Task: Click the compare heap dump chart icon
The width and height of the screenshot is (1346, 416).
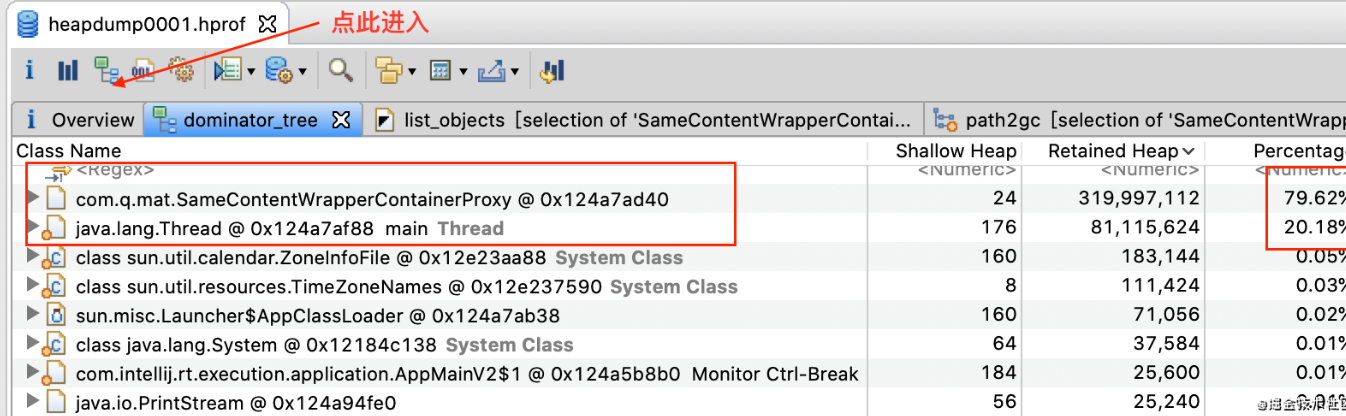Action: [552, 70]
